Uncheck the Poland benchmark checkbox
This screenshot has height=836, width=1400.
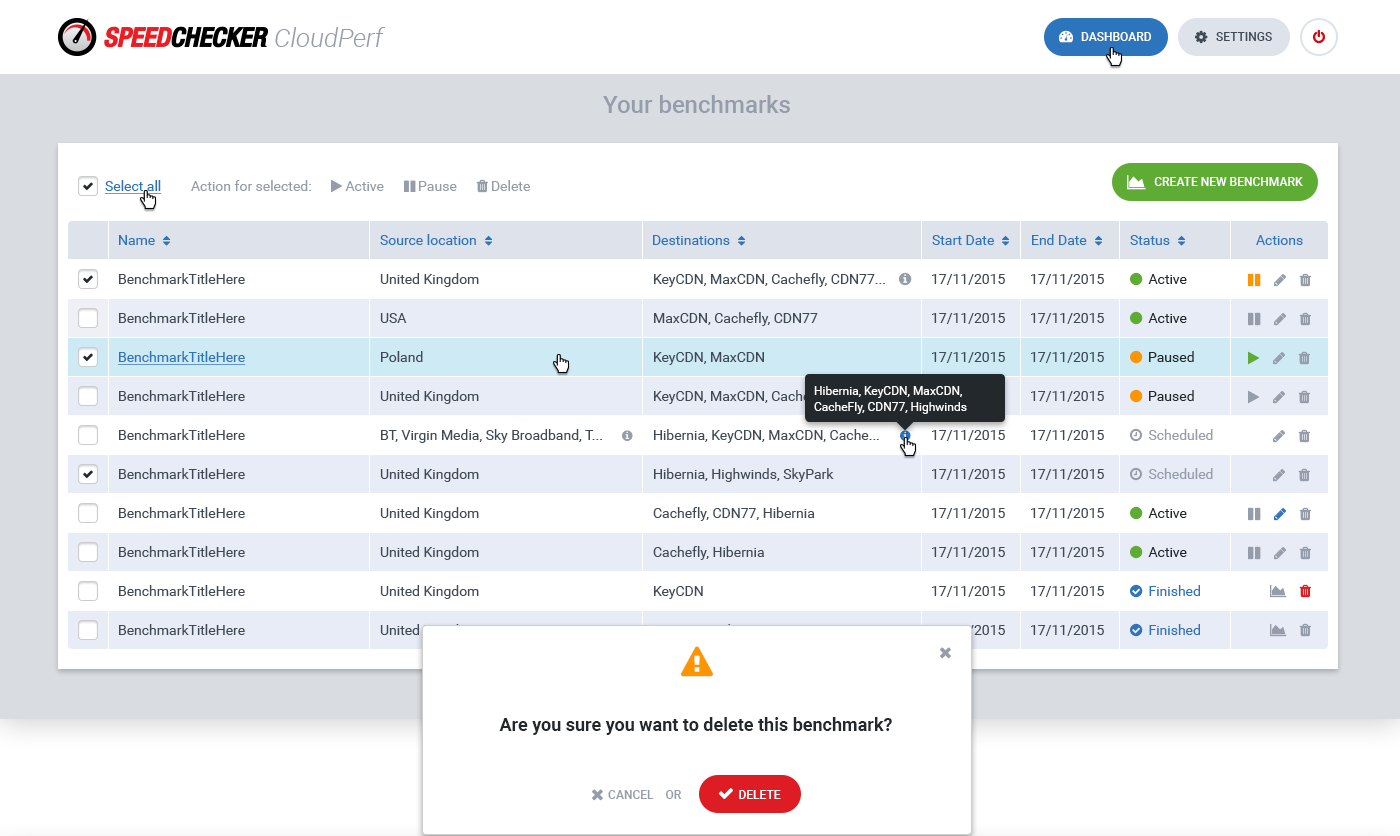[88, 357]
